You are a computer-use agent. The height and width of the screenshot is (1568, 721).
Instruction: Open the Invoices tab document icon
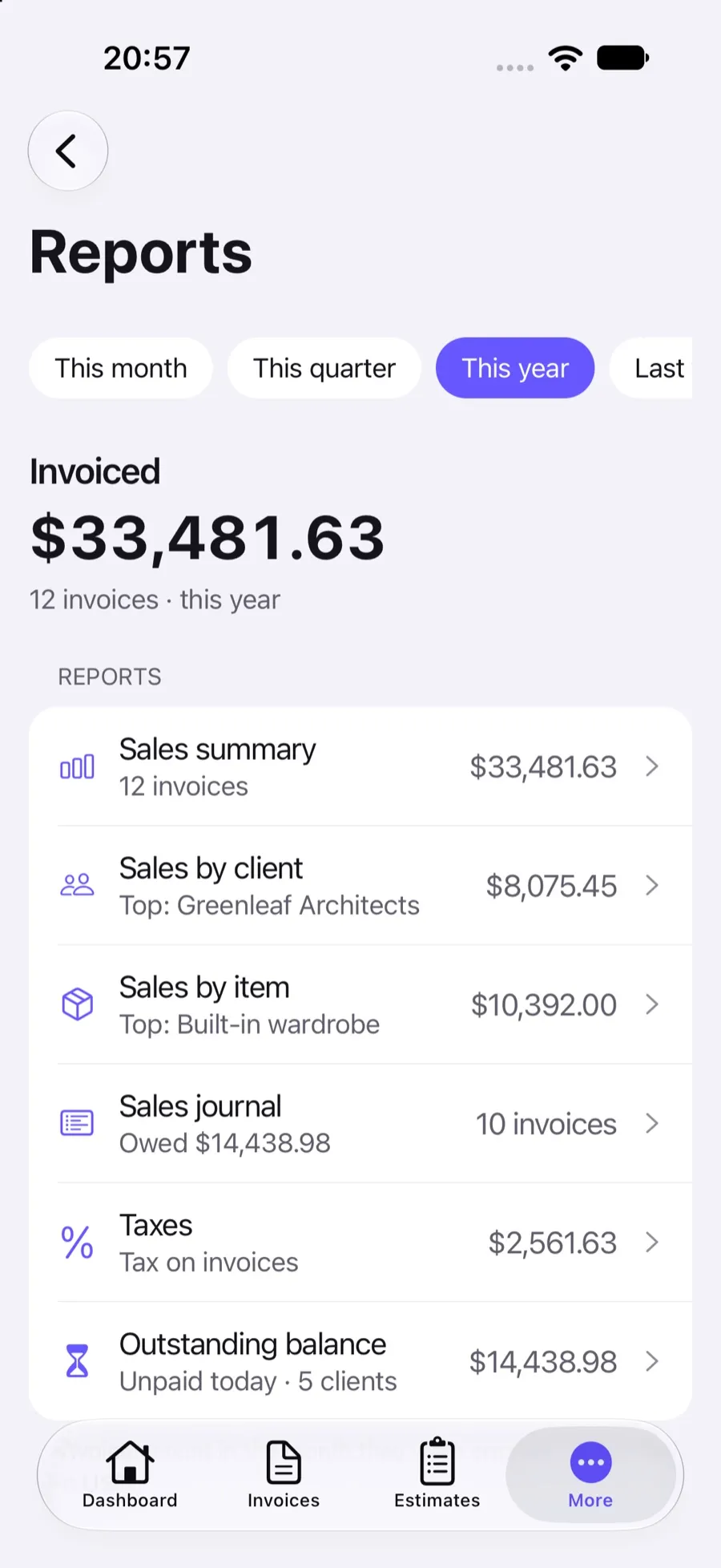click(x=284, y=1462)
